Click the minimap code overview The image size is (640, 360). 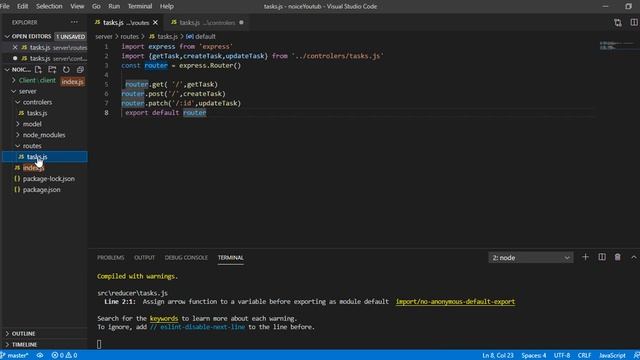tap(618, 45)
